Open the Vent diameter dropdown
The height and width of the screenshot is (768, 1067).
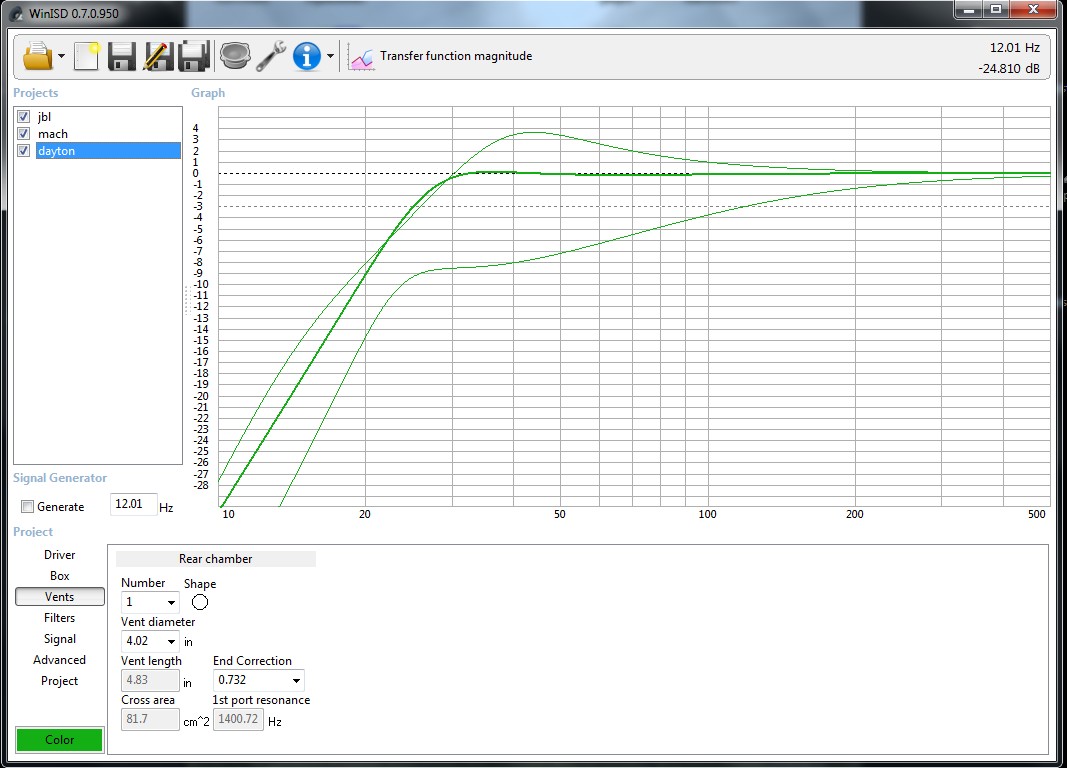(x=171, y=641)
